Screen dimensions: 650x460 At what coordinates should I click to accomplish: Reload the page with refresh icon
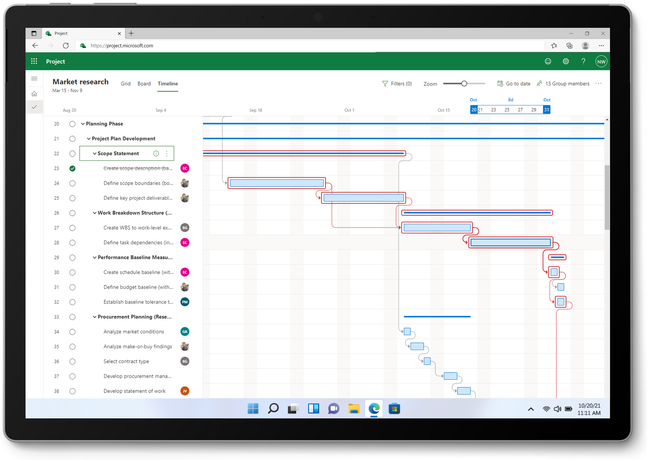65,46
